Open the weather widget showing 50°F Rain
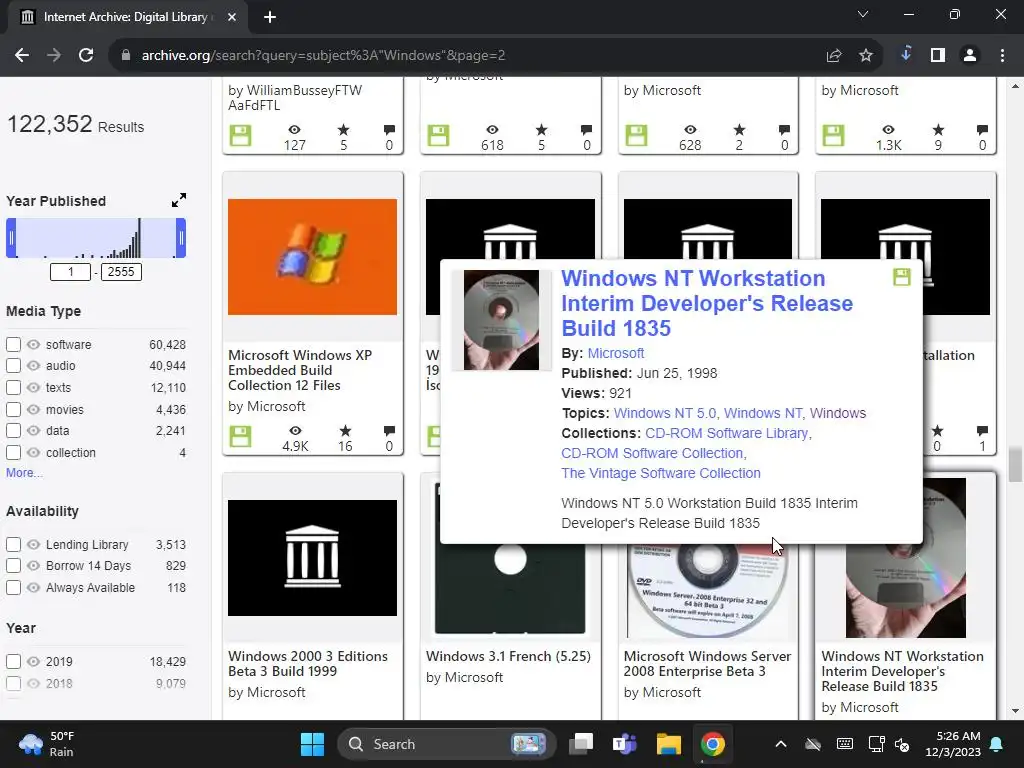Image resolution: width=1024 pixels, height=768 pixels. click(x=47, y=744)
